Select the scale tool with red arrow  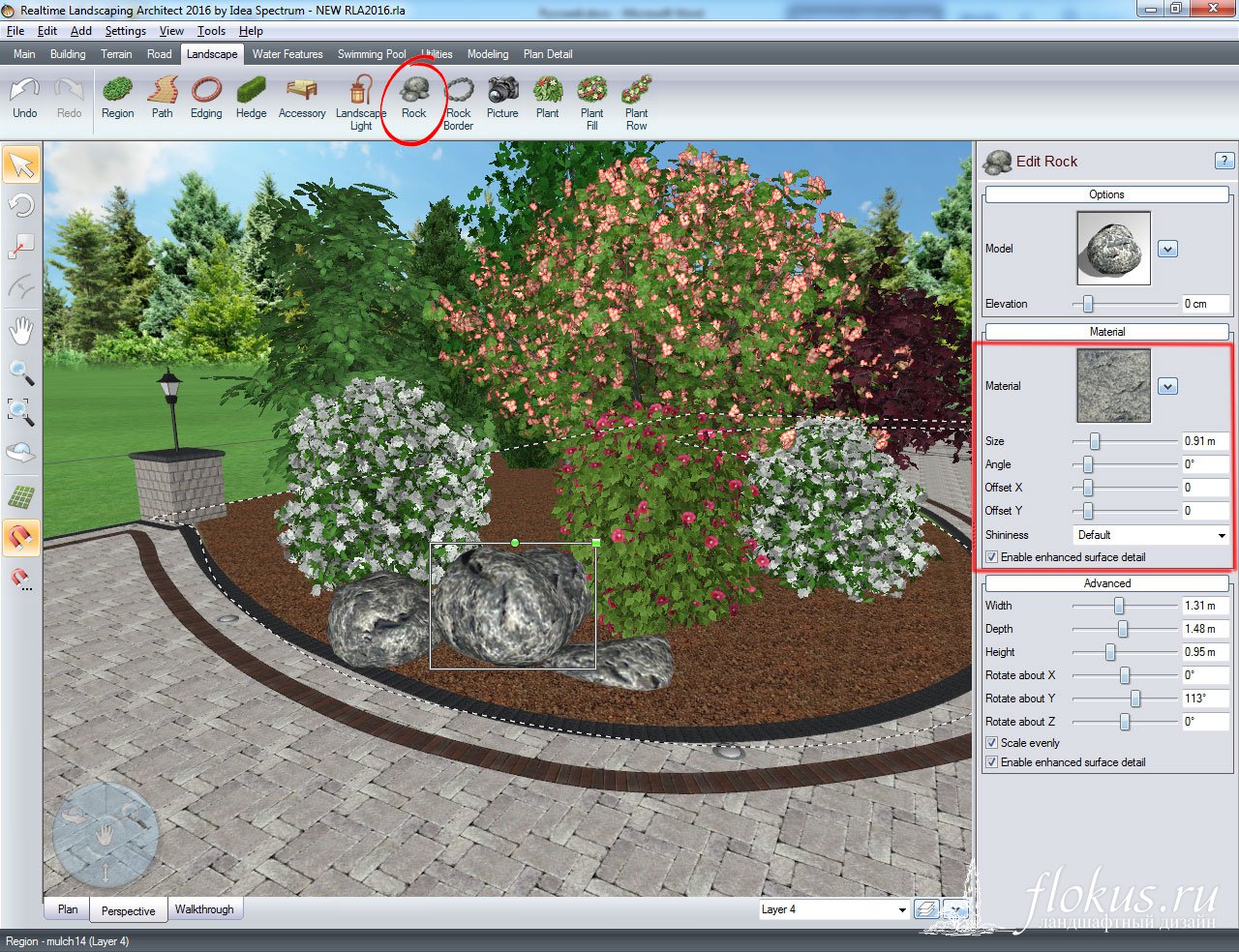pyautogui.click(x=21, y=247)
